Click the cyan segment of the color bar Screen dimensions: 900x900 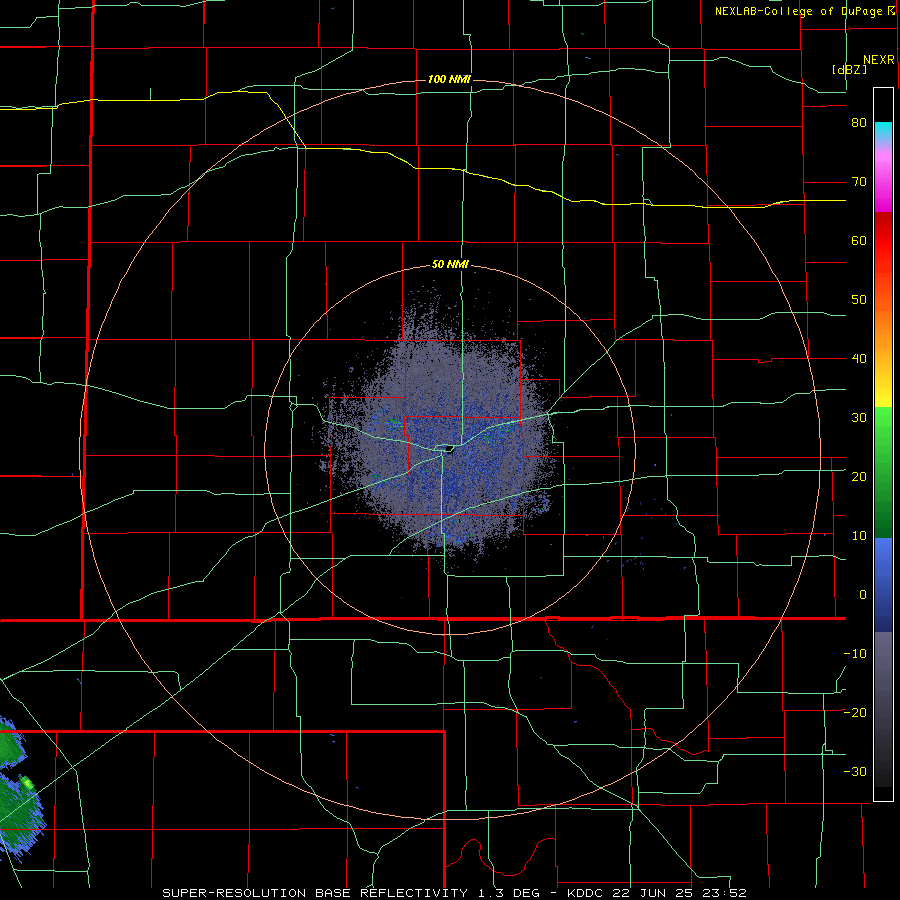(883, 132)
